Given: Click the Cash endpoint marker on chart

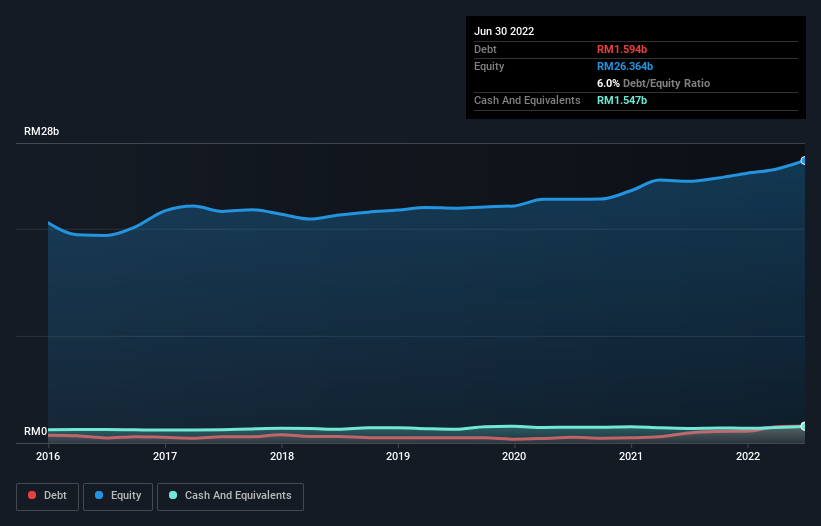Looking at the screenshot, I should [804, 427].
